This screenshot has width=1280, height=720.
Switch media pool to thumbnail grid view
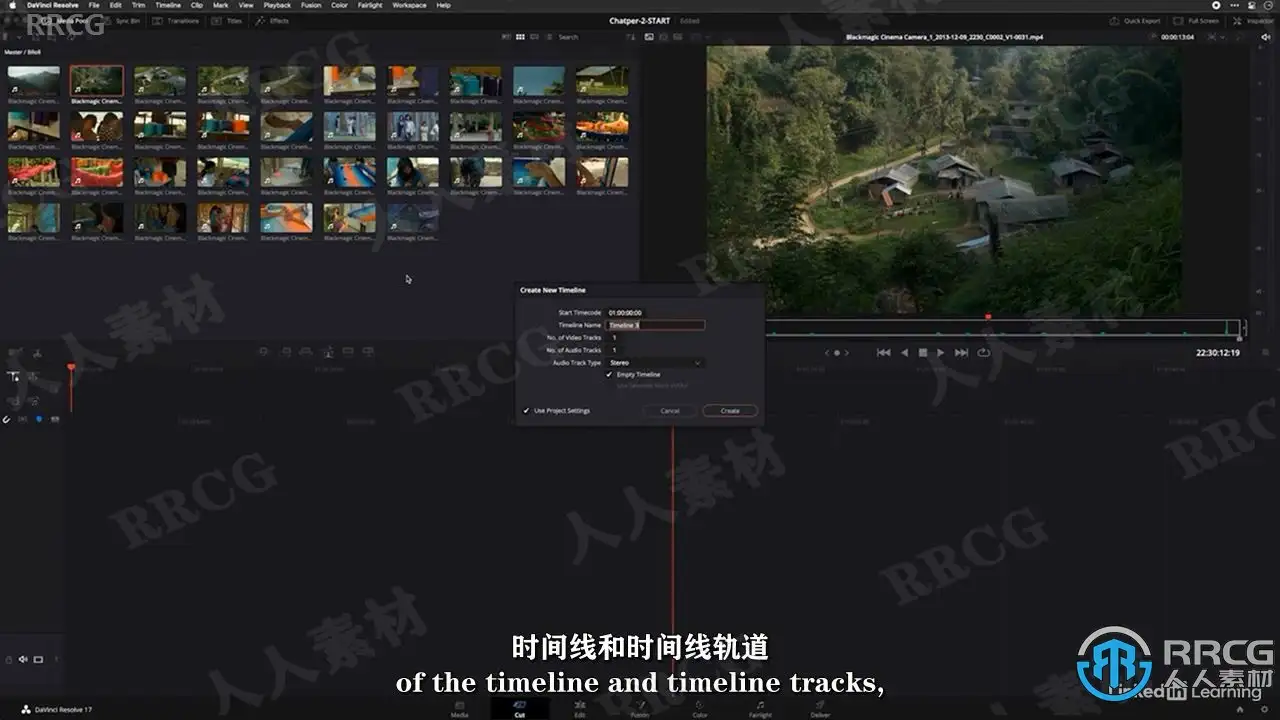(520, 37)
